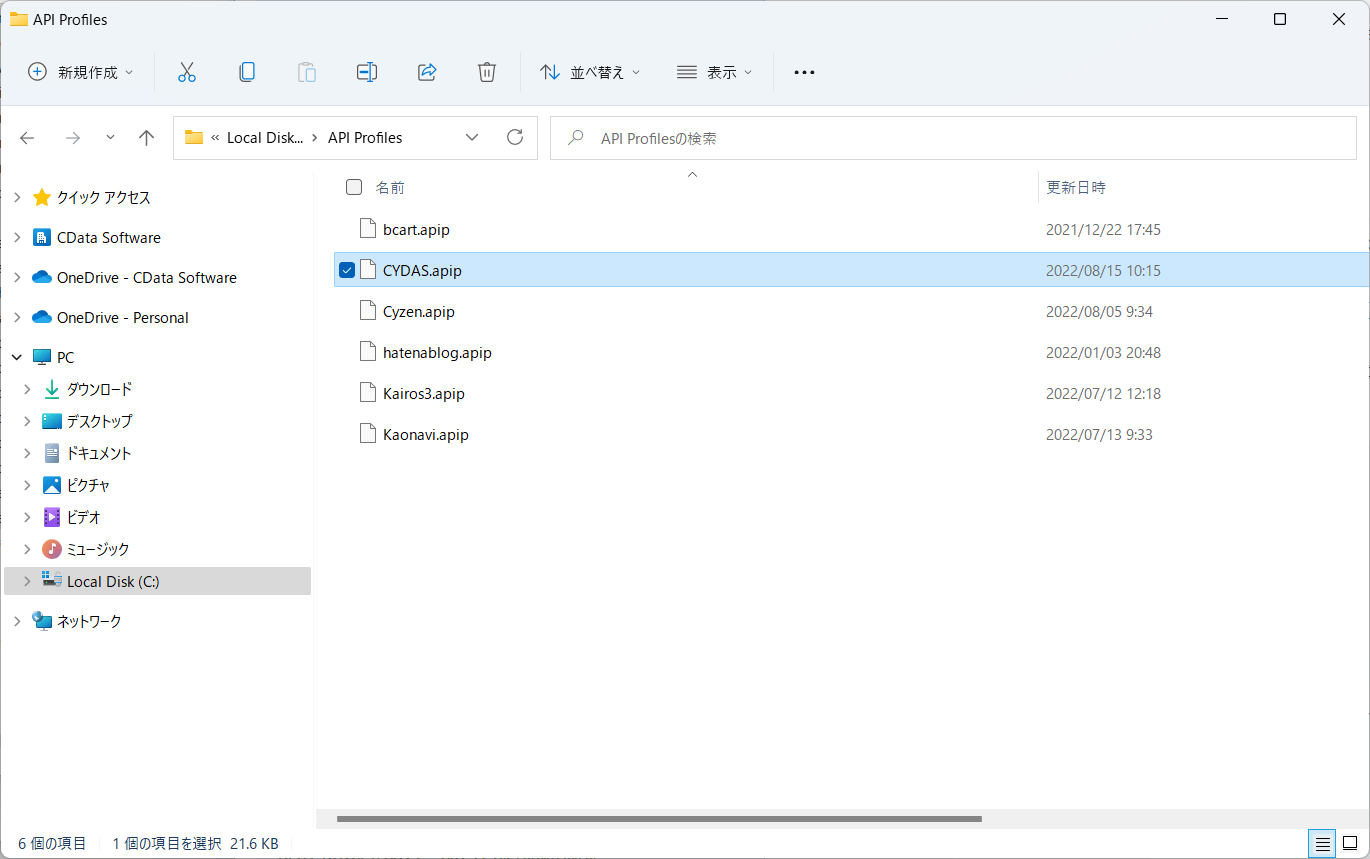Viewport: 1370px width, 859px height.
Task: Click the bcart.apip file icon
Action: click(367, 229)
